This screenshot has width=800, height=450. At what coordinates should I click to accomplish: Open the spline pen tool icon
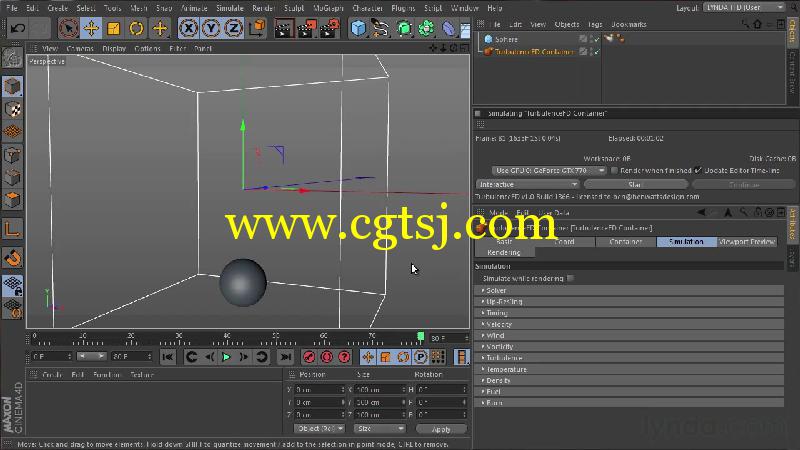click(x=381, y=28)
